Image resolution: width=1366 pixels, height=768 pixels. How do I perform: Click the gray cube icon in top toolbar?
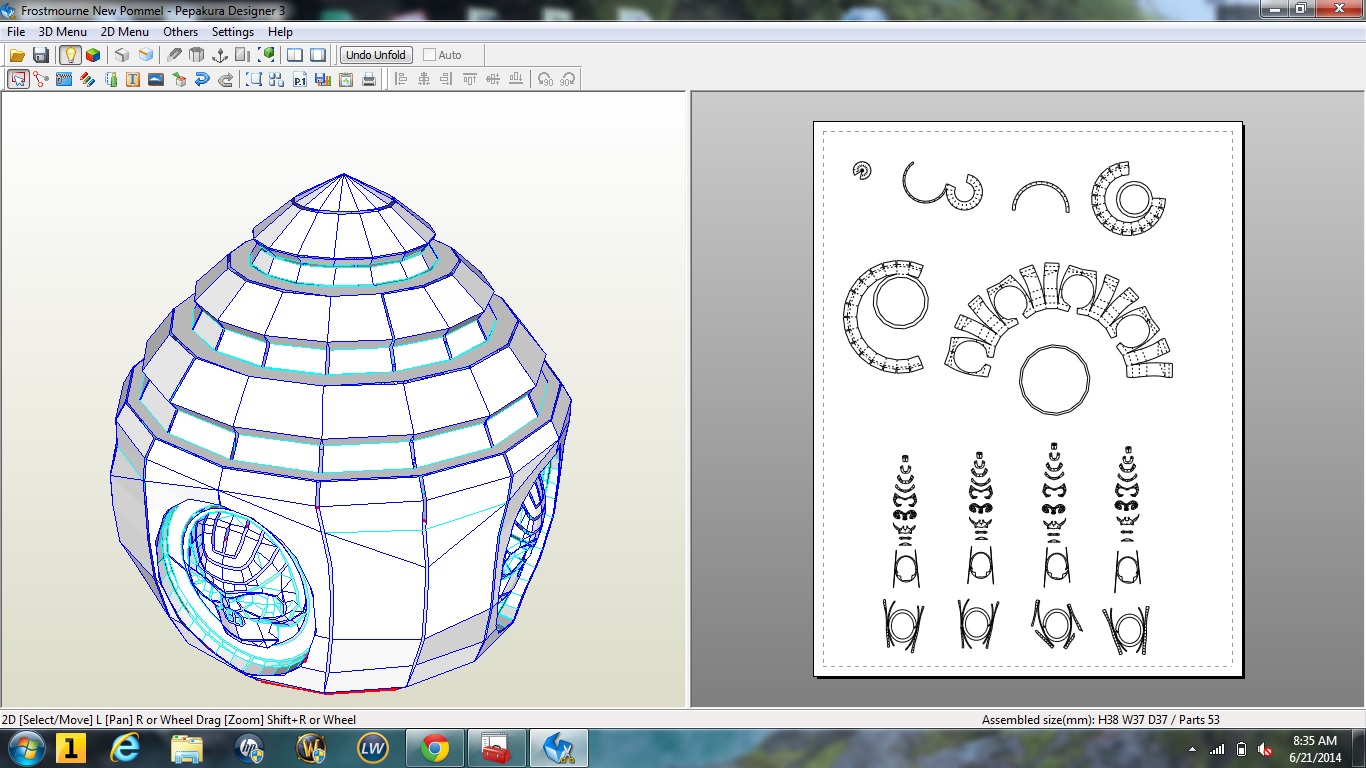[122, 55]
